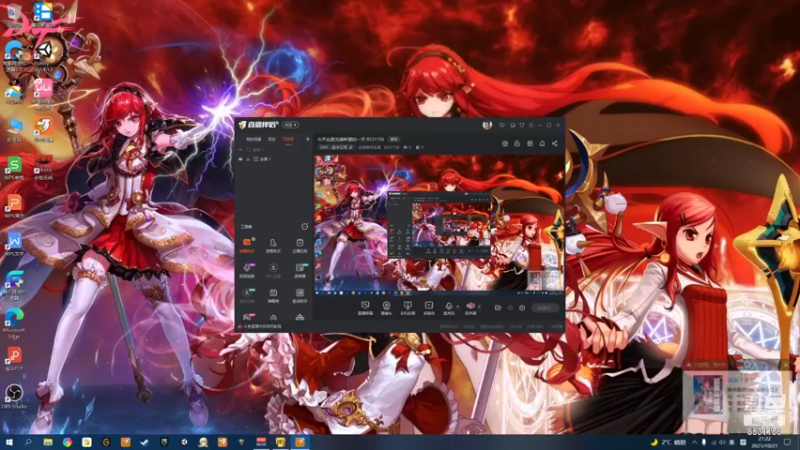The width and height of the screenshot is (800, 450).
Task: Switch to the leftmost scene tab
Action: tap(254, 139)
